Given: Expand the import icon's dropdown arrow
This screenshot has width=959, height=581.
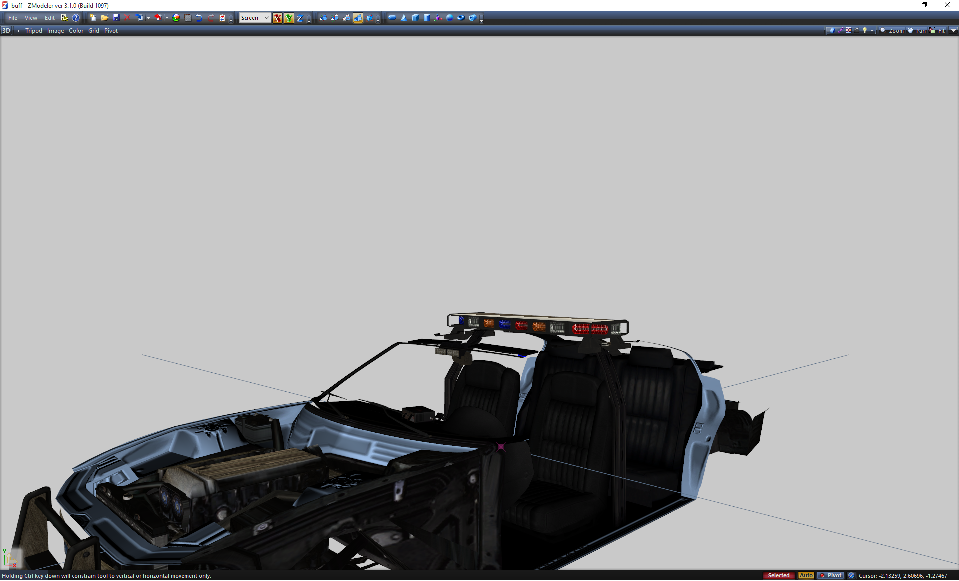Looking at the screenshot, I should (148, 18).
